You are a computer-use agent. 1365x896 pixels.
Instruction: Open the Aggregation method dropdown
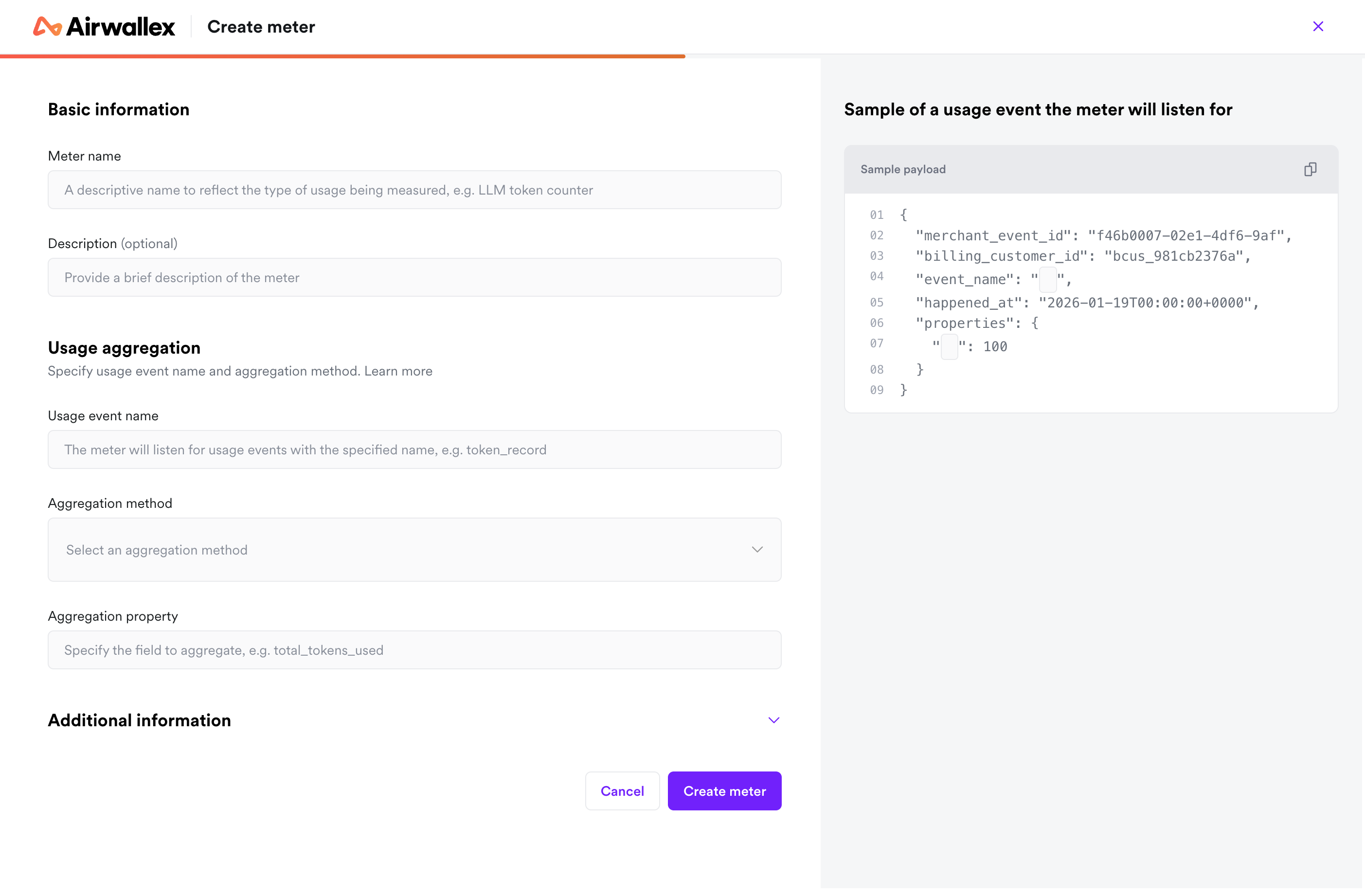point(413,550)
